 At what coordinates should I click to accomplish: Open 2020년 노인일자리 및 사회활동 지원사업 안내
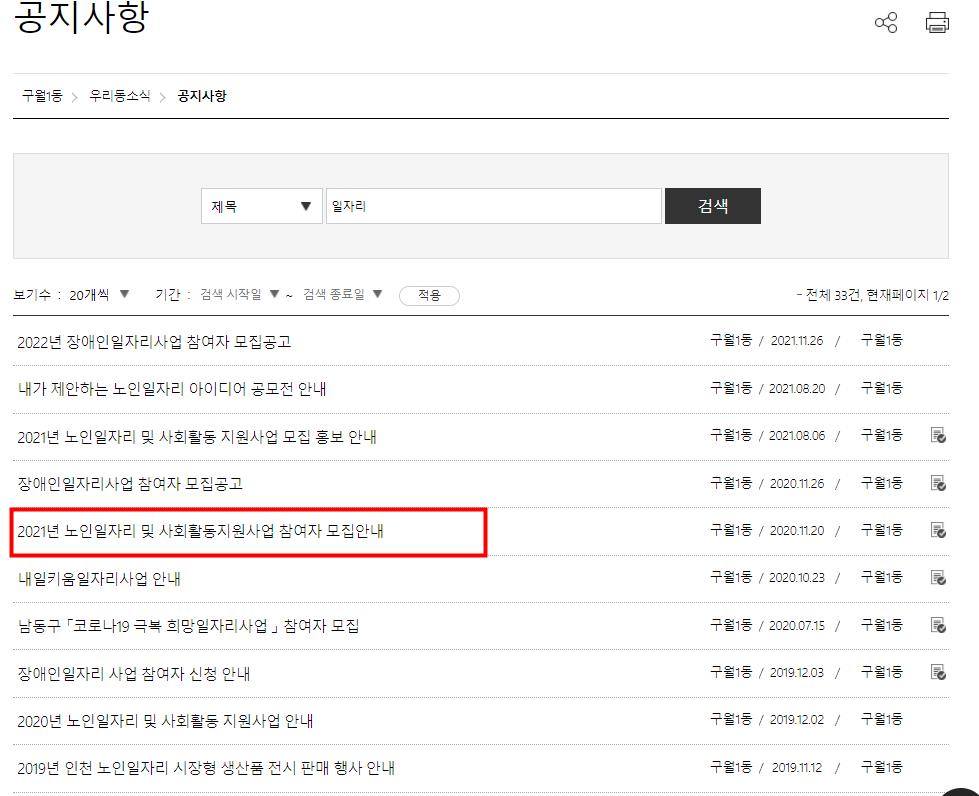[165, 721]
